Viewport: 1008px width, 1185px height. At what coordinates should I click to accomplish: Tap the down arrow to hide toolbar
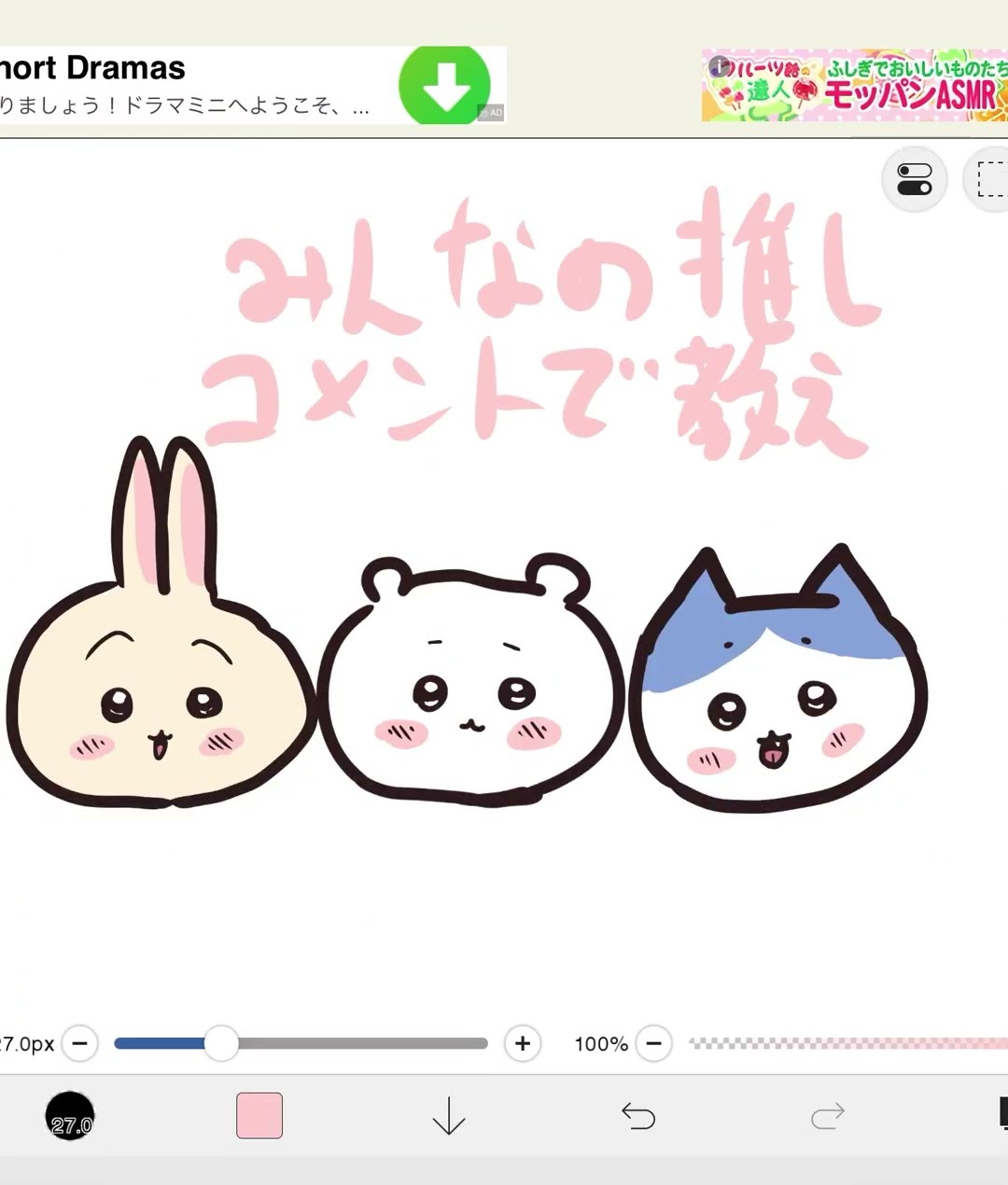[449, 1116]
